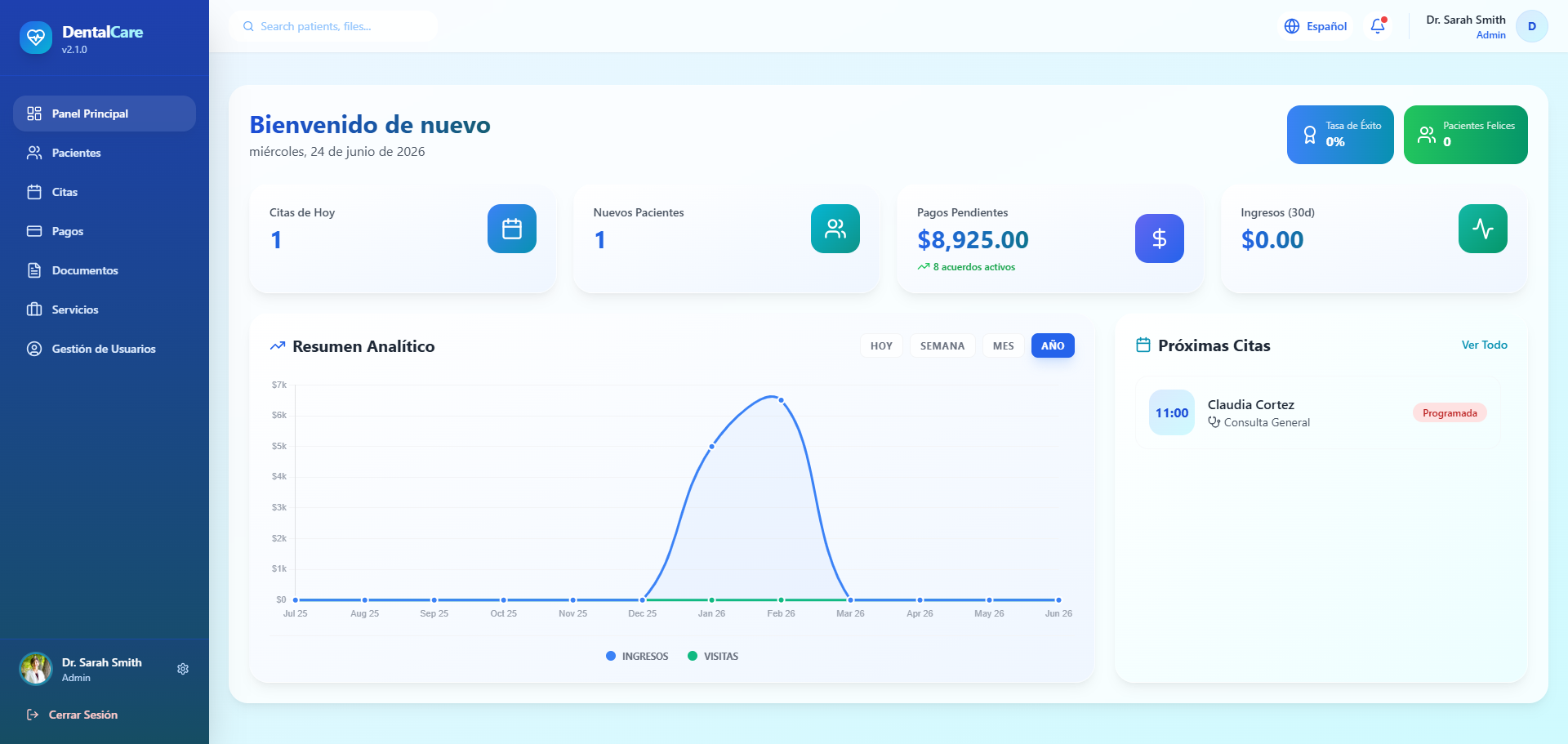Click the Pagos Pendientes dollar icon
This screenshot has height=744, width=1568.
point(1160,238)
